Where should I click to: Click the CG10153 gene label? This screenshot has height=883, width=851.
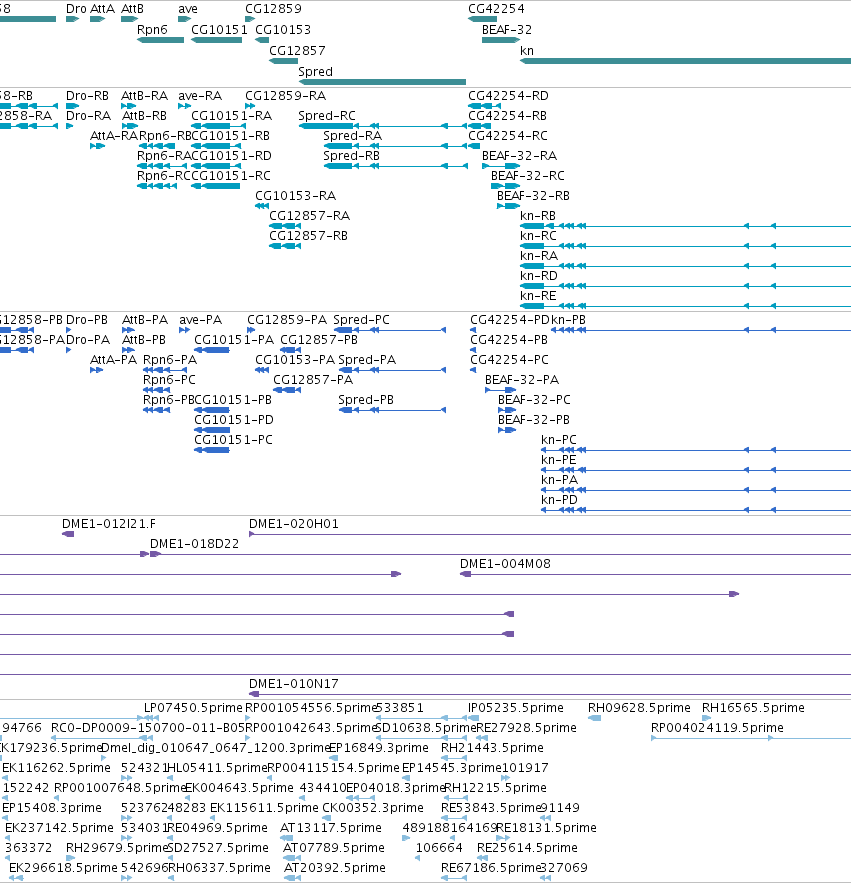(283, 30)
